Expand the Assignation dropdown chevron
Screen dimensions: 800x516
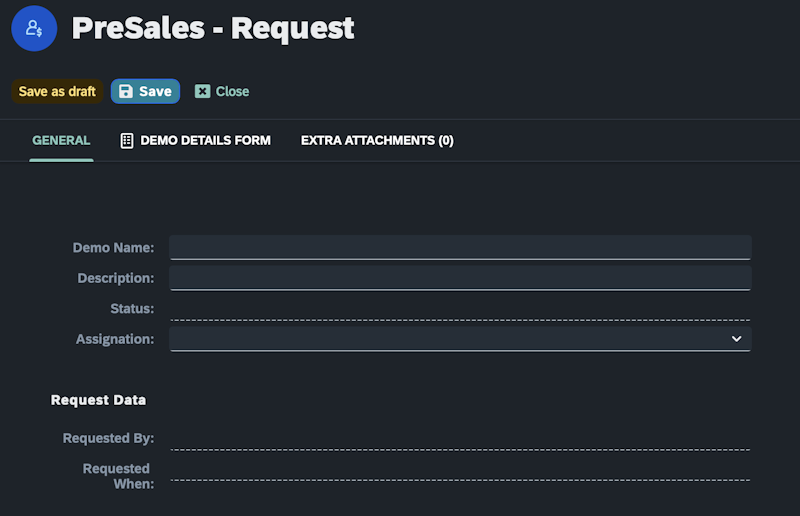(x=737, y=339)
